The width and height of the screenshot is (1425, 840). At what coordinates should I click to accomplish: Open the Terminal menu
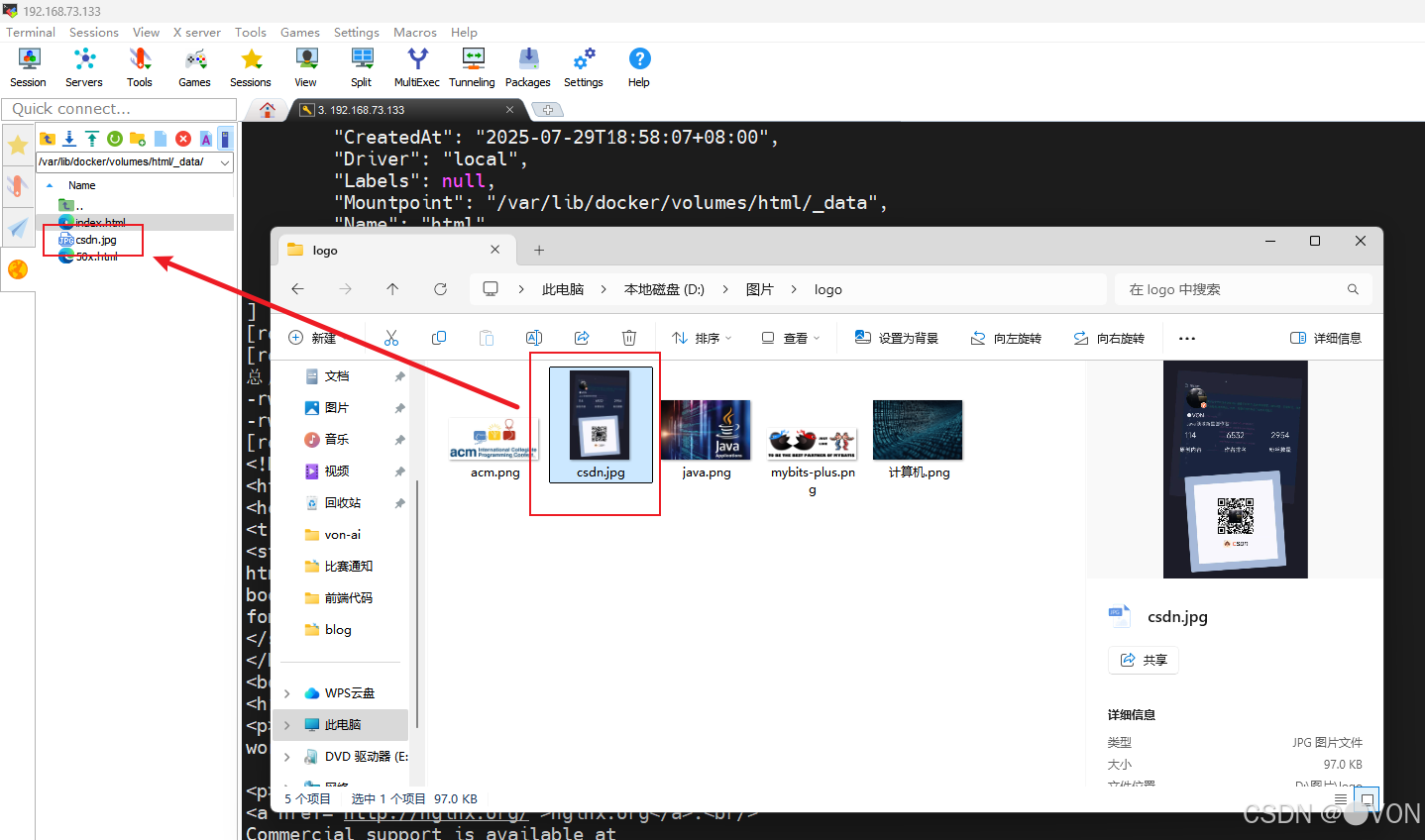[31, 32]
